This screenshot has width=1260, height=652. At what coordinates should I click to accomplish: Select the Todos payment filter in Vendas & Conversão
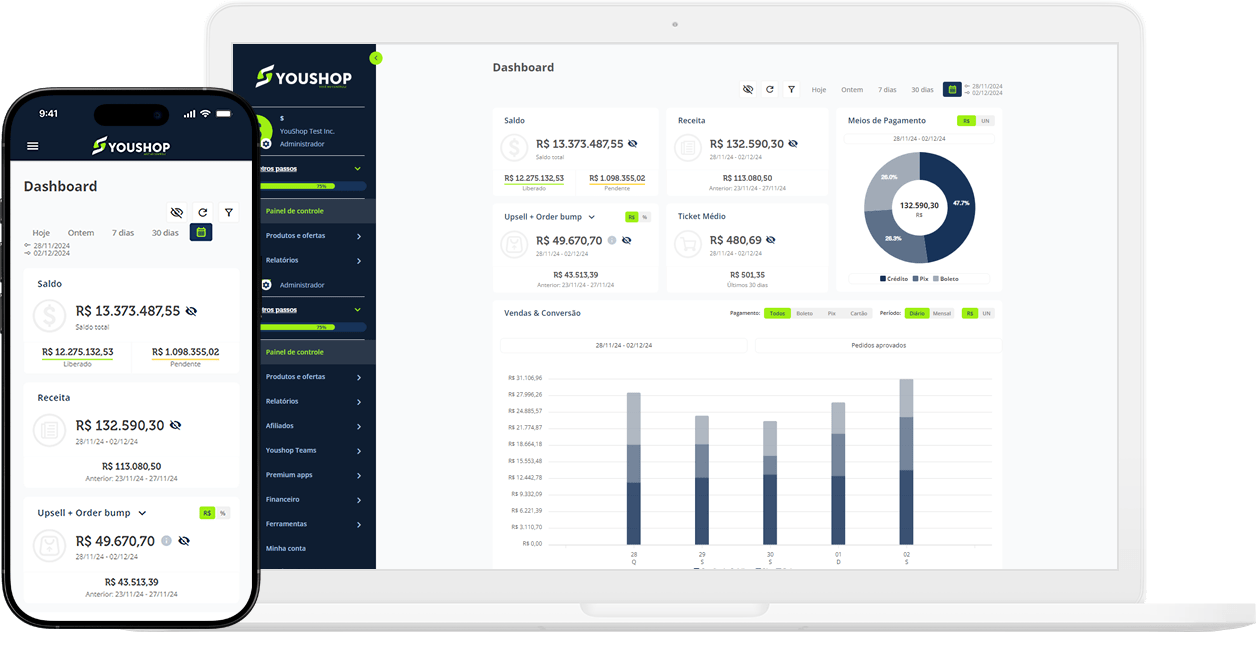(x=777, y=314)
